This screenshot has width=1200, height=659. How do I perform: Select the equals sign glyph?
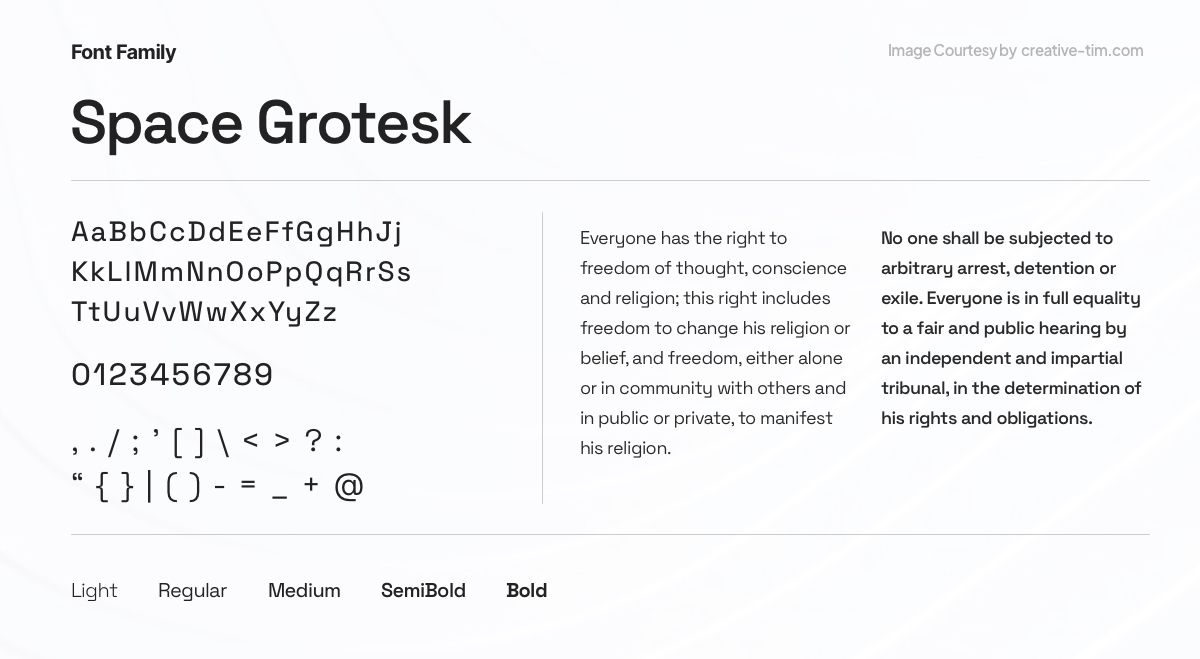[x=249, y=485]
